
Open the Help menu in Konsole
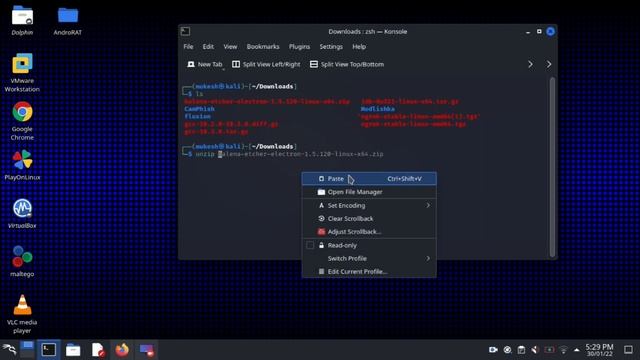point(359,47)
